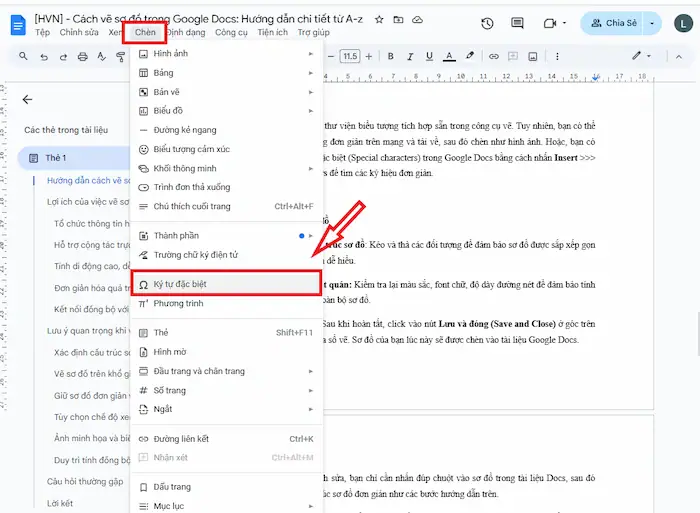Insert Phương trình

point(226,304)
